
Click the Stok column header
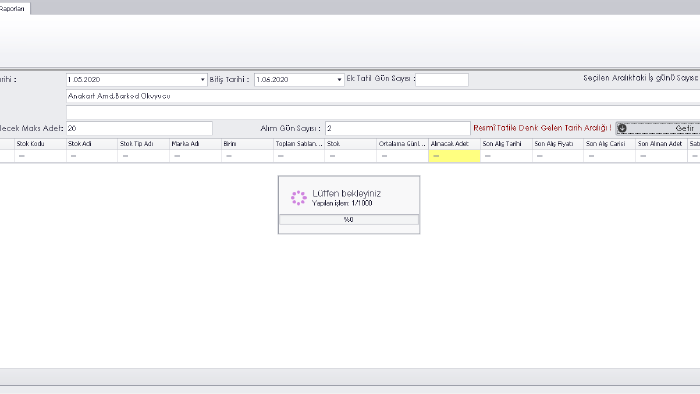(x=351, y=144)
